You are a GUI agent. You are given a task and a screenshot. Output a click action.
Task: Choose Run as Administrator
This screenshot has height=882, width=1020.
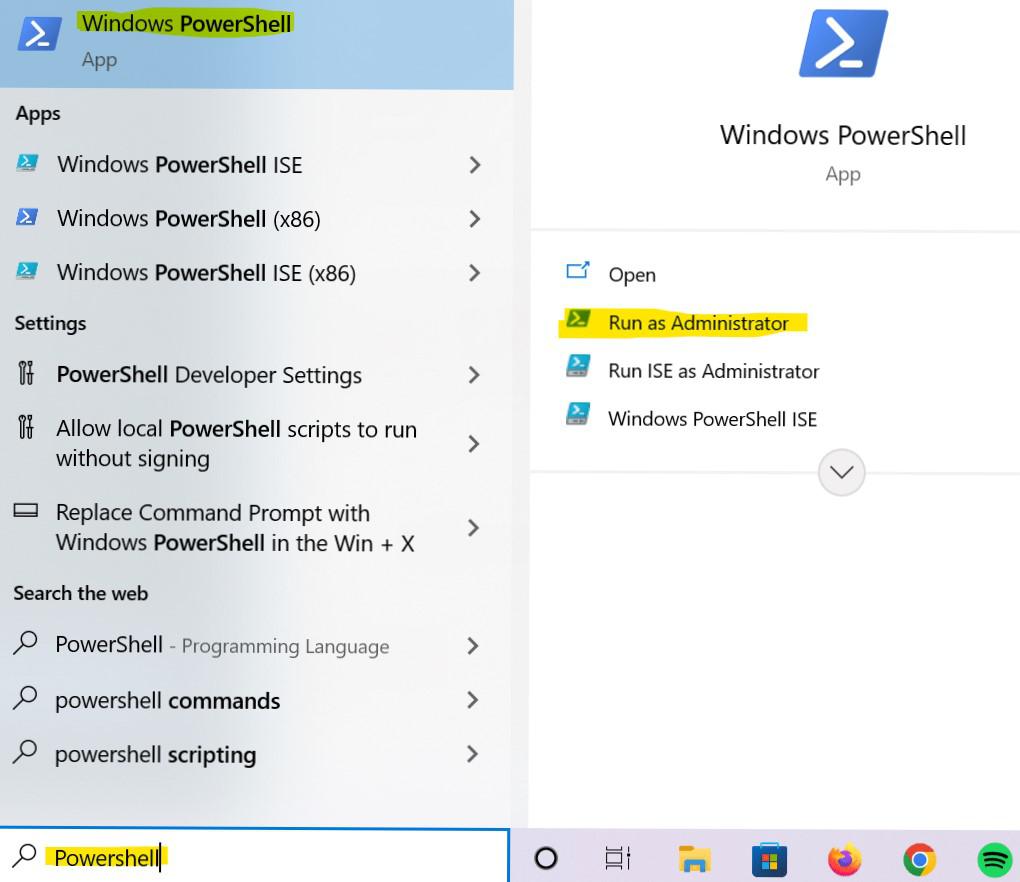click(698, 323)
